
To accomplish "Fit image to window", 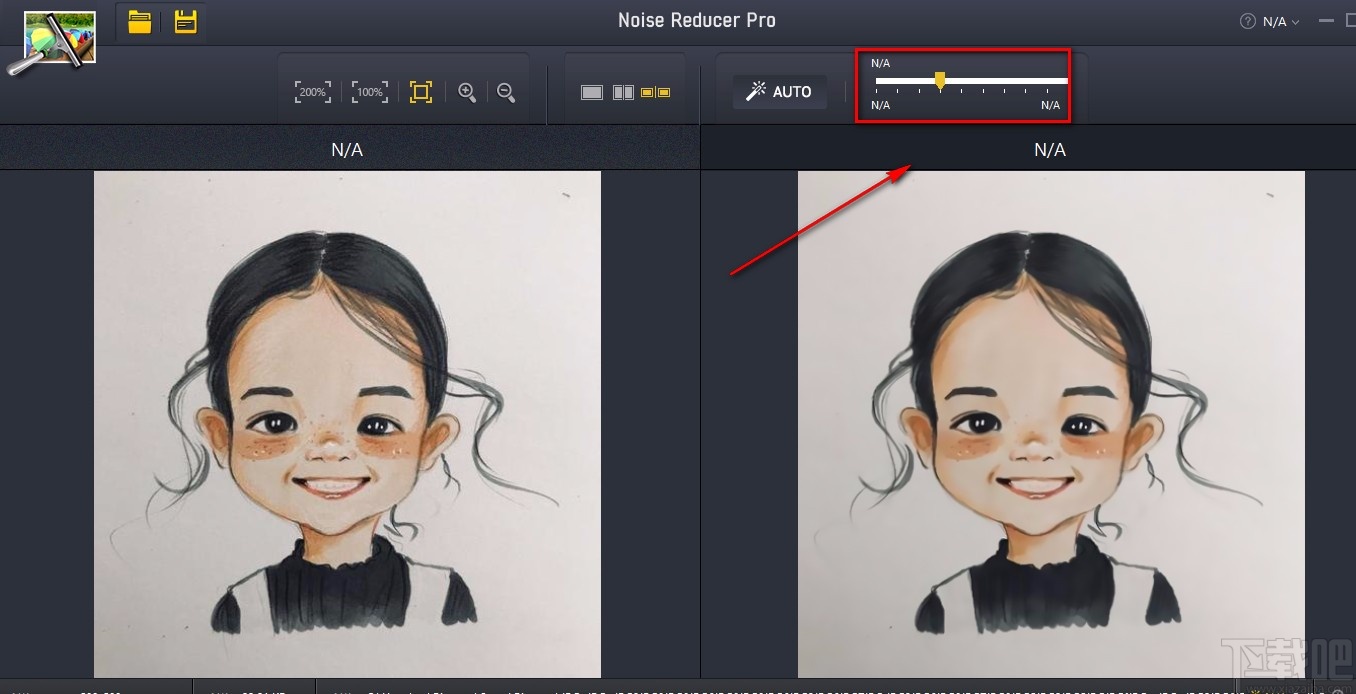I will [421, 92].
